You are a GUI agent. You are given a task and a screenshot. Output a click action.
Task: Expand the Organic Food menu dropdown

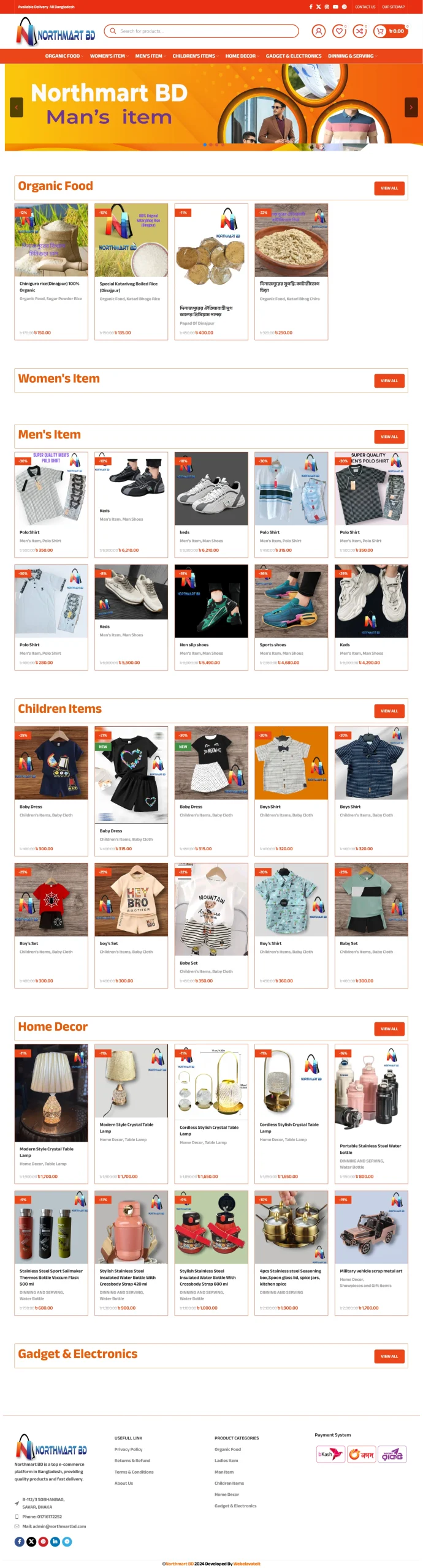click(x=64, y=56)
